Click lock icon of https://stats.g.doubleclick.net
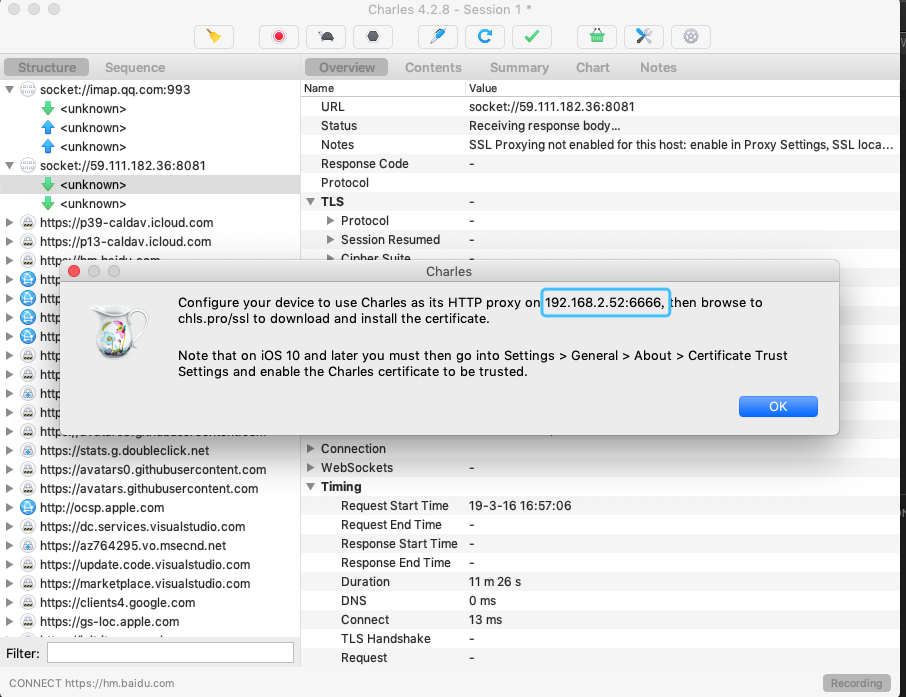The width and height of the screenshot is (906, 697). coord(28,450)
